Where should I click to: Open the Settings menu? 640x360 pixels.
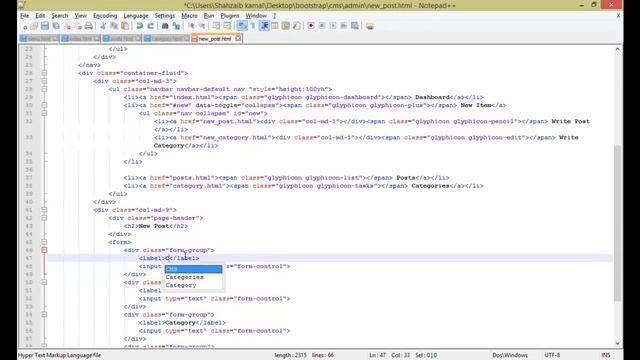click(x=164, y=16)
